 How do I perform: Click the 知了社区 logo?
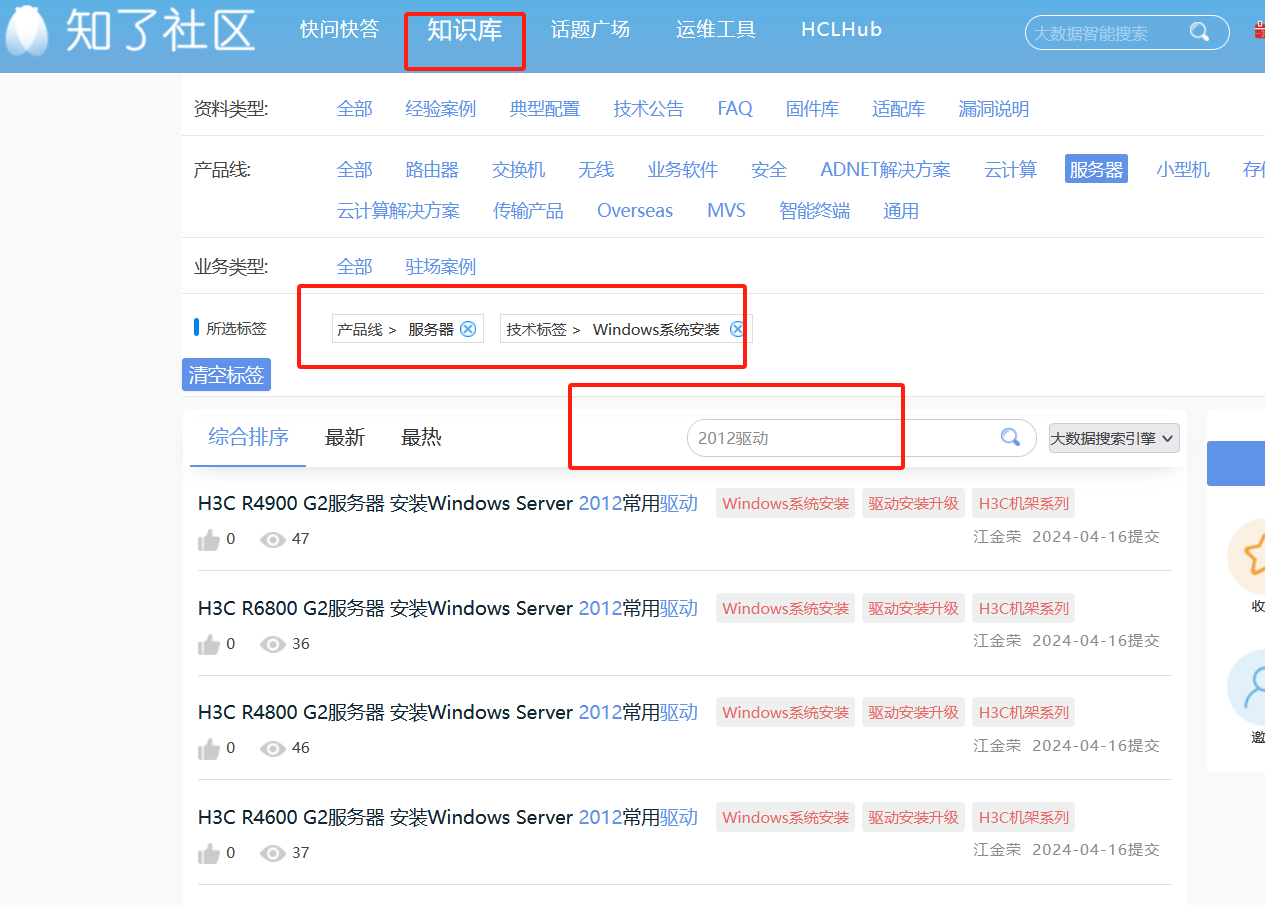point(130,30)
